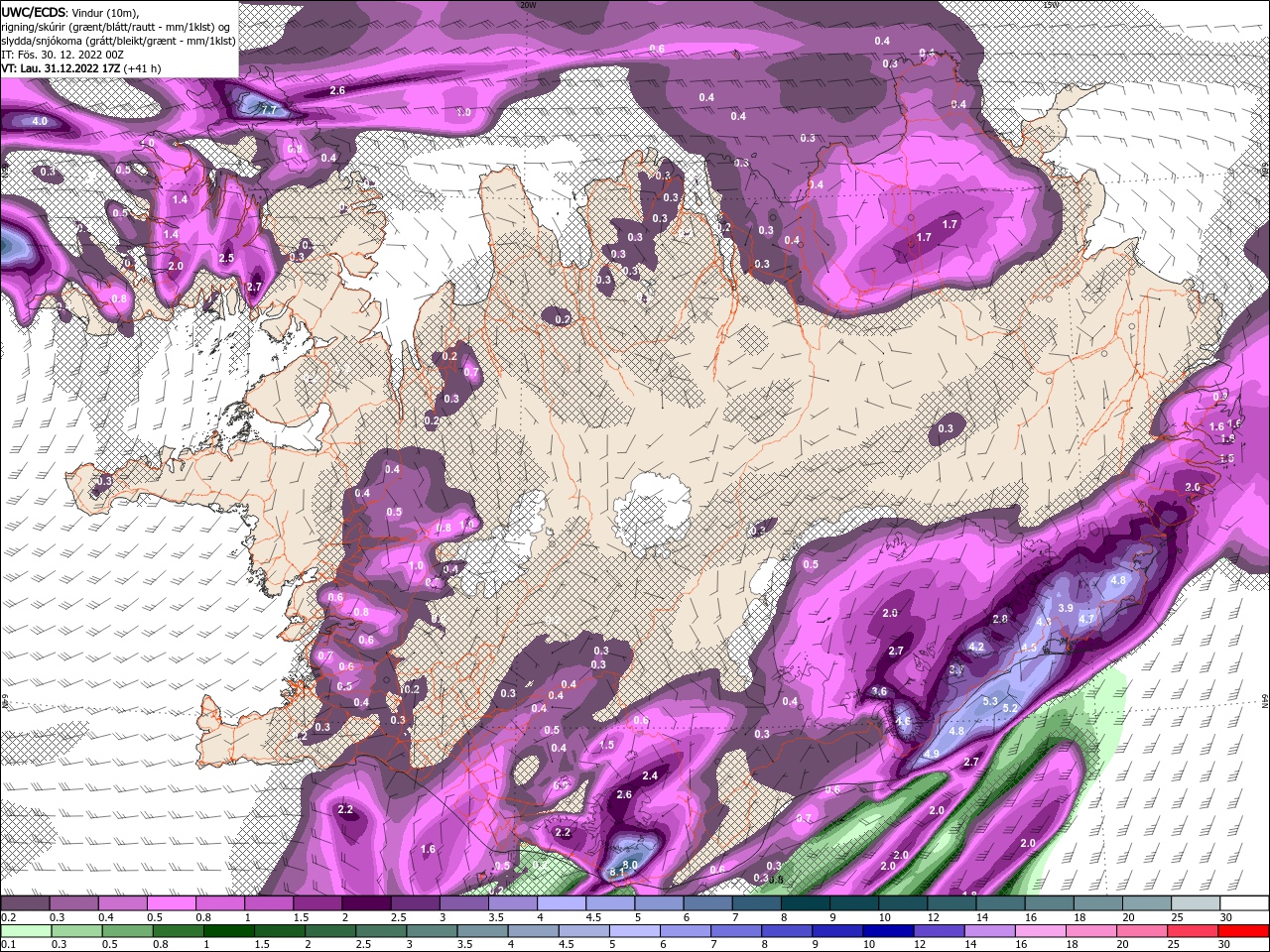Click the 'rigning/skúrir' legend description line
The width and height of the screenshot is (1270, 952).
[115, 27]
